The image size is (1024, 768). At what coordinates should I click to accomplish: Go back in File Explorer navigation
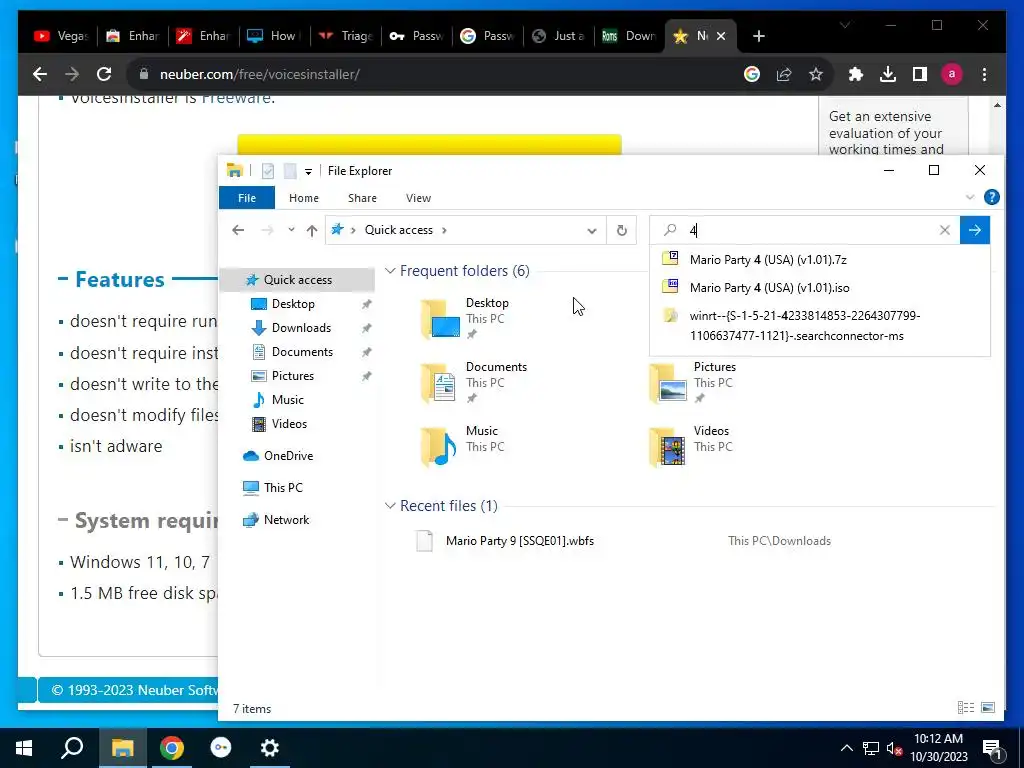238,230
